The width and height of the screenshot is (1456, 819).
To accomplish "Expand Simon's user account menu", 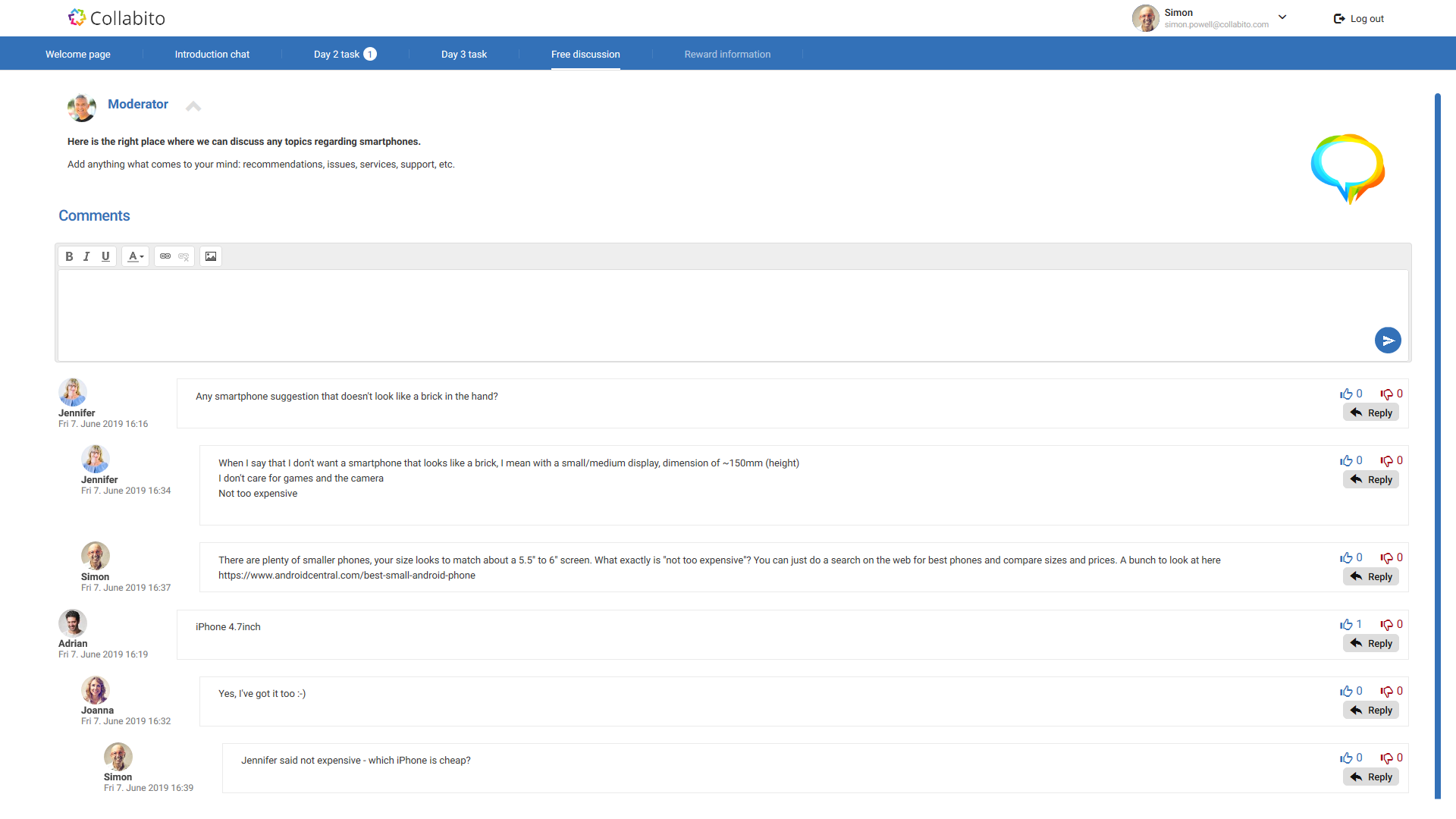I will coord(1282,17).
